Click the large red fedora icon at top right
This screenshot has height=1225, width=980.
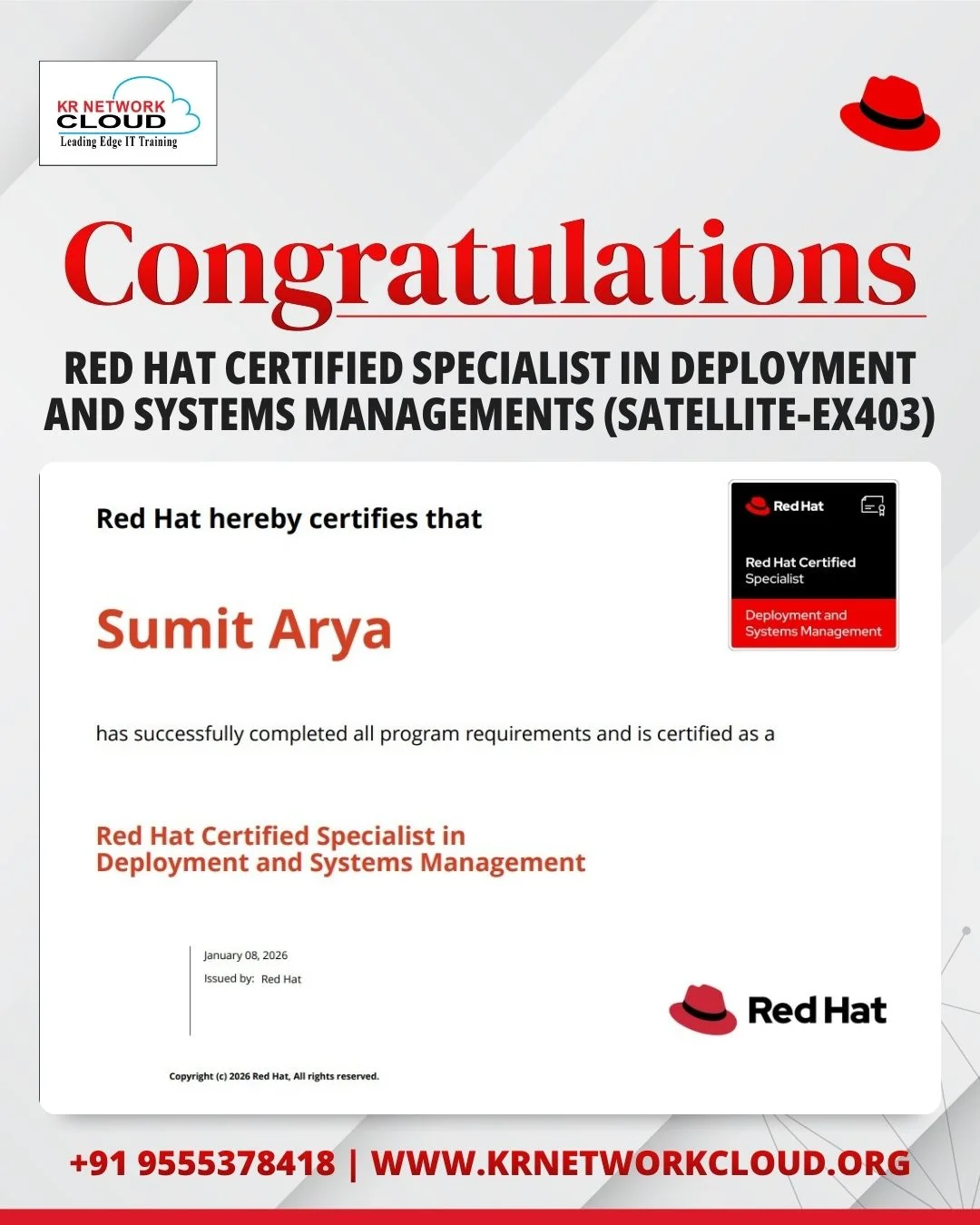889,113
